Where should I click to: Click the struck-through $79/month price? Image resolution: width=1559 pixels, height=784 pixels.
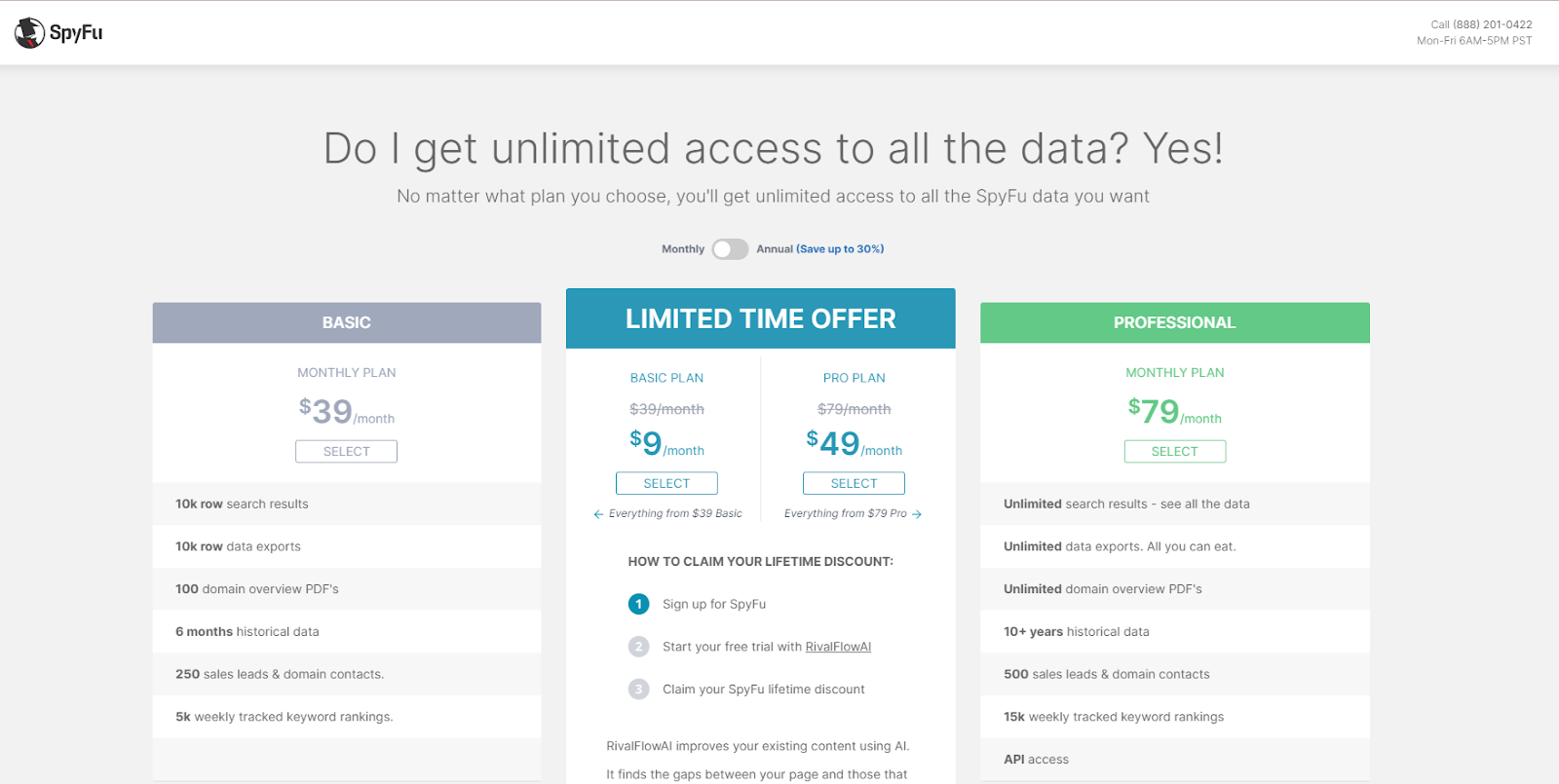click(x=854, y=409)
